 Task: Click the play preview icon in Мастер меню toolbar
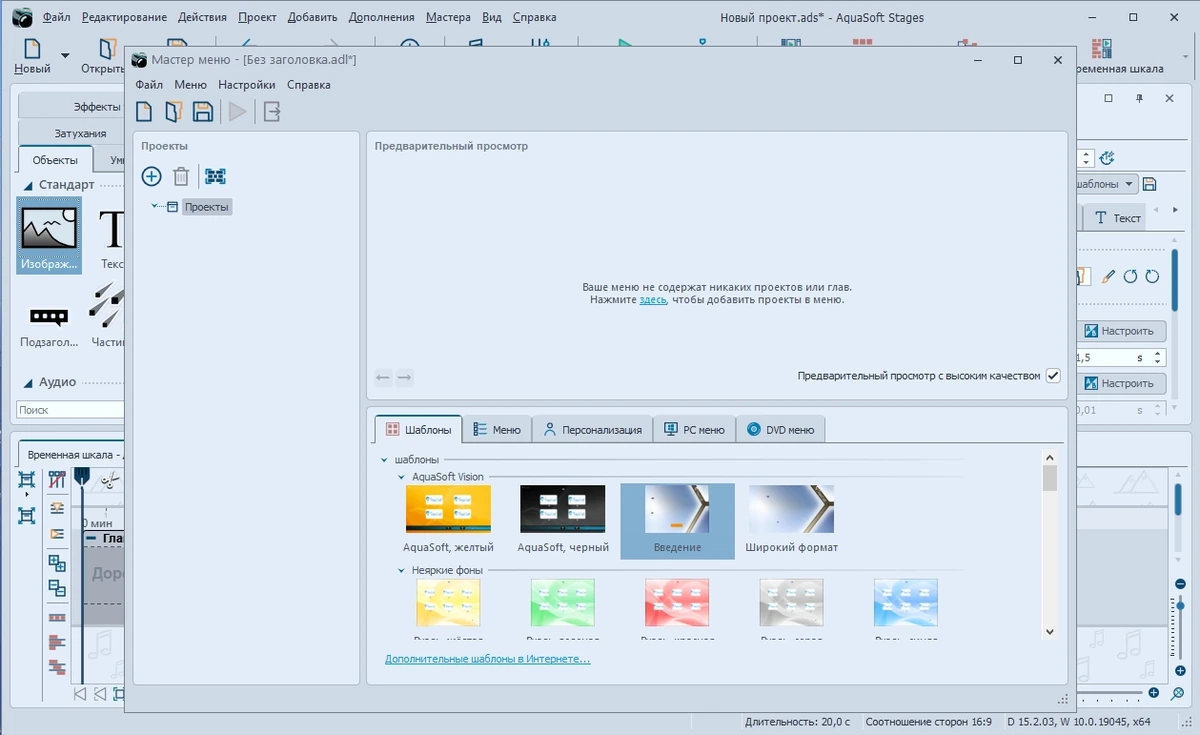coord(238,111)
